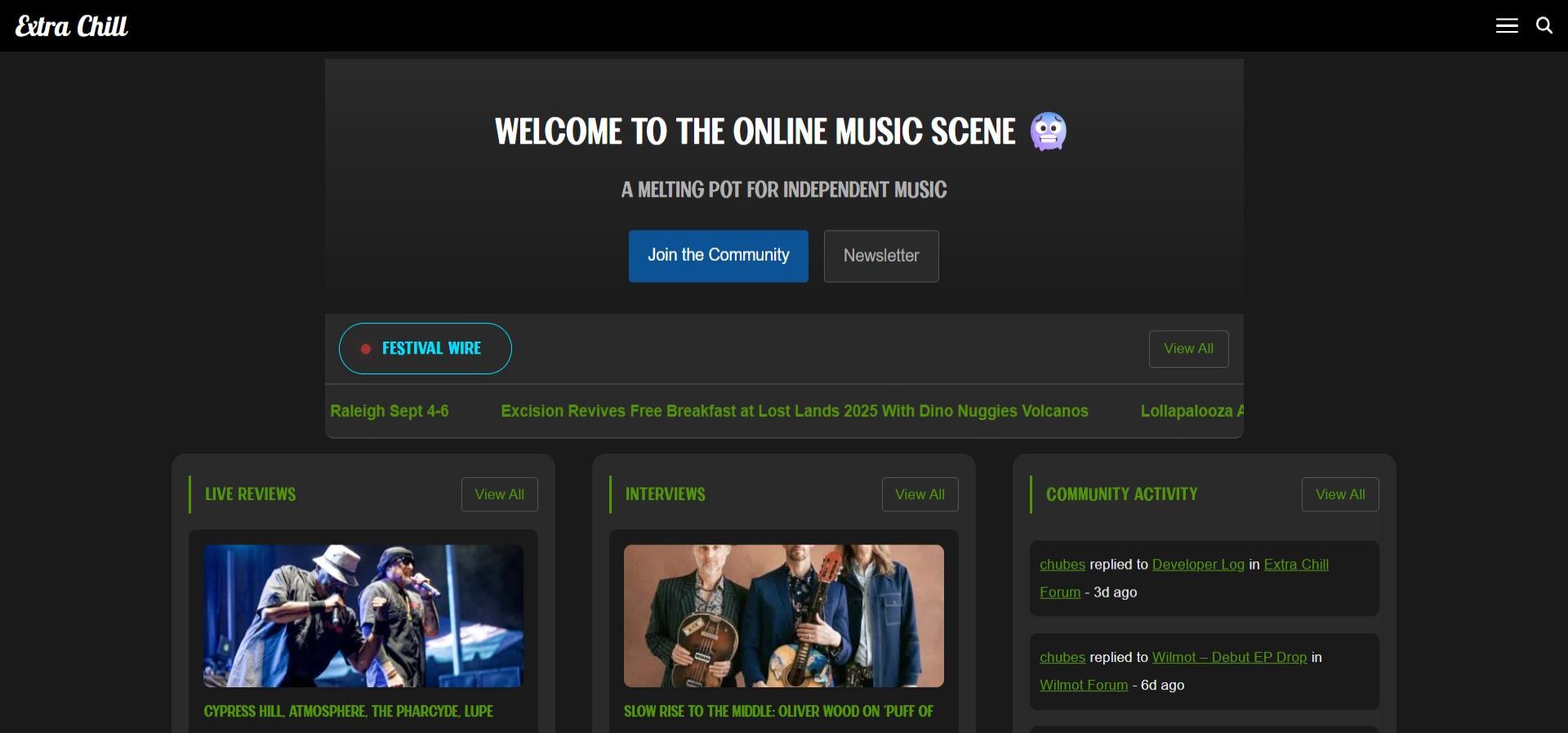1568x733 pixels.
Task: Open Cypress Hill, Atmosphere review title
Action: pyautogui.click(x=348, y=712)
